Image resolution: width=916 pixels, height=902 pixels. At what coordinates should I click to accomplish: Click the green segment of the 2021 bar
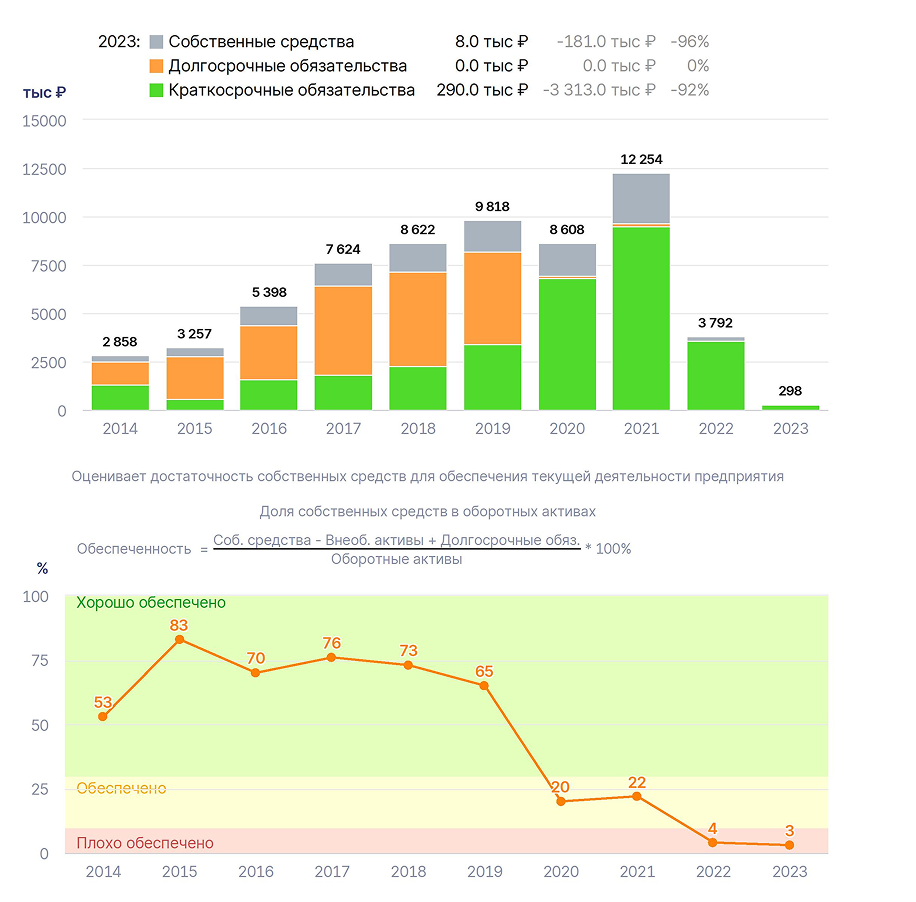coord(641,318)
